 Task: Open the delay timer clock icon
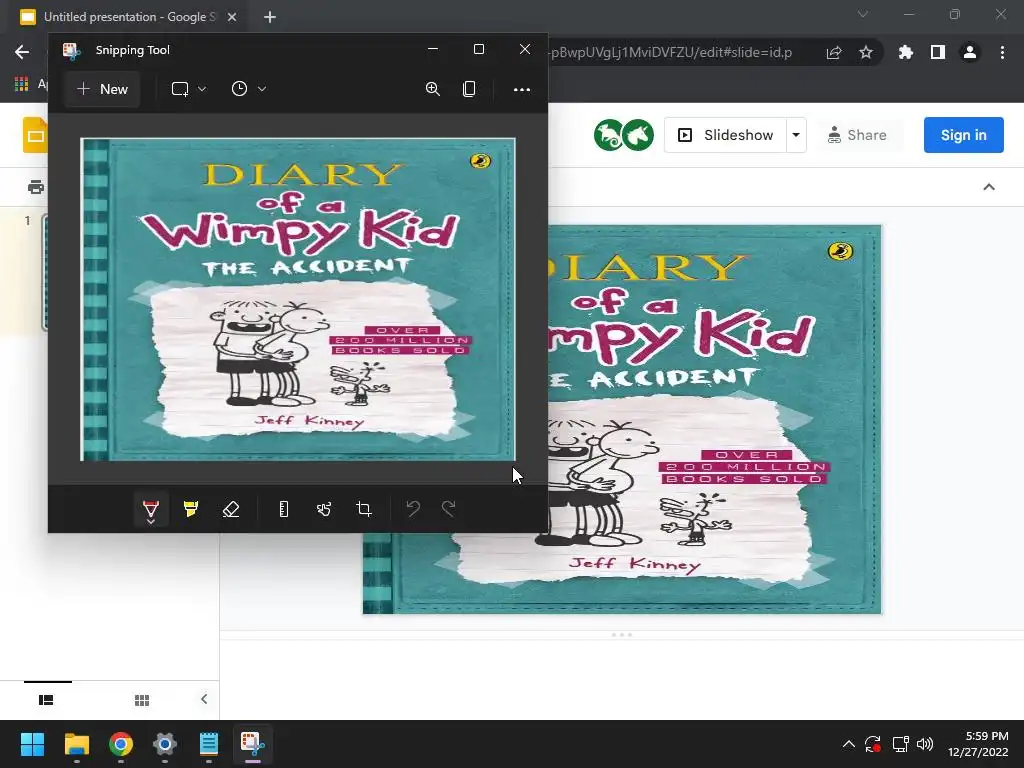(240, 89)
